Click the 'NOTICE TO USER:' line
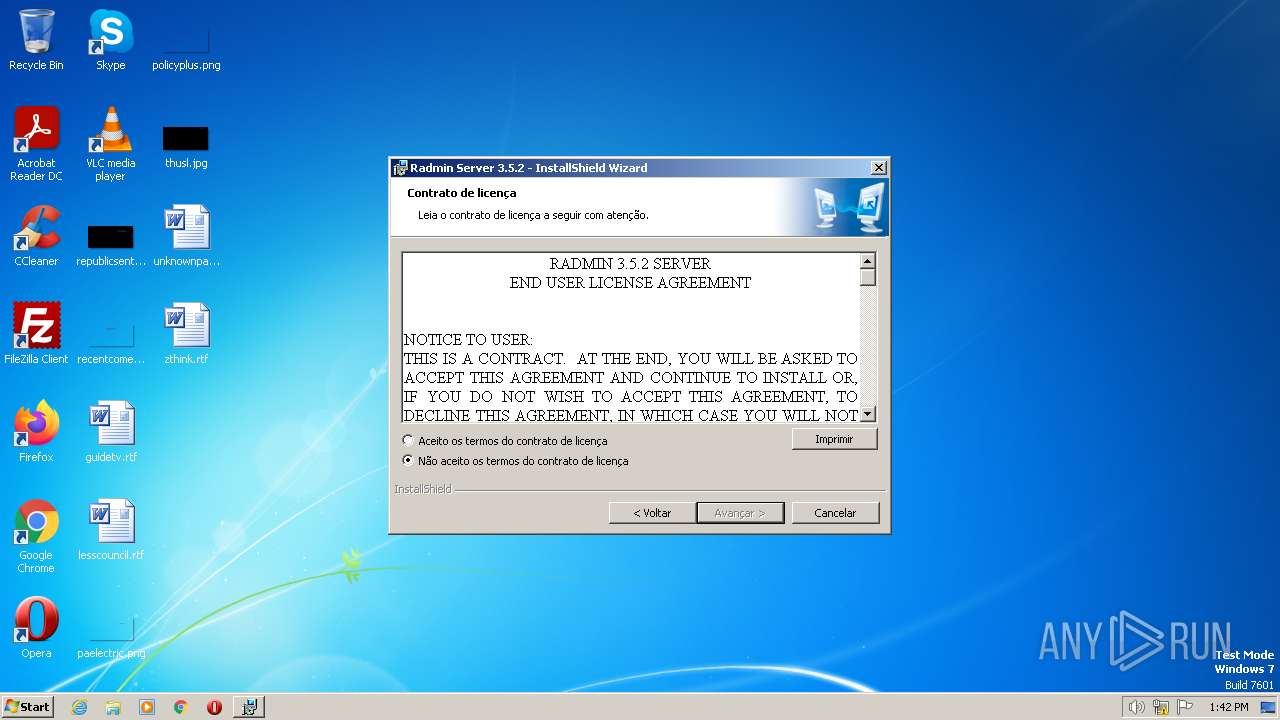Viewport: 1280px width, 720px height. pos(468,340)
